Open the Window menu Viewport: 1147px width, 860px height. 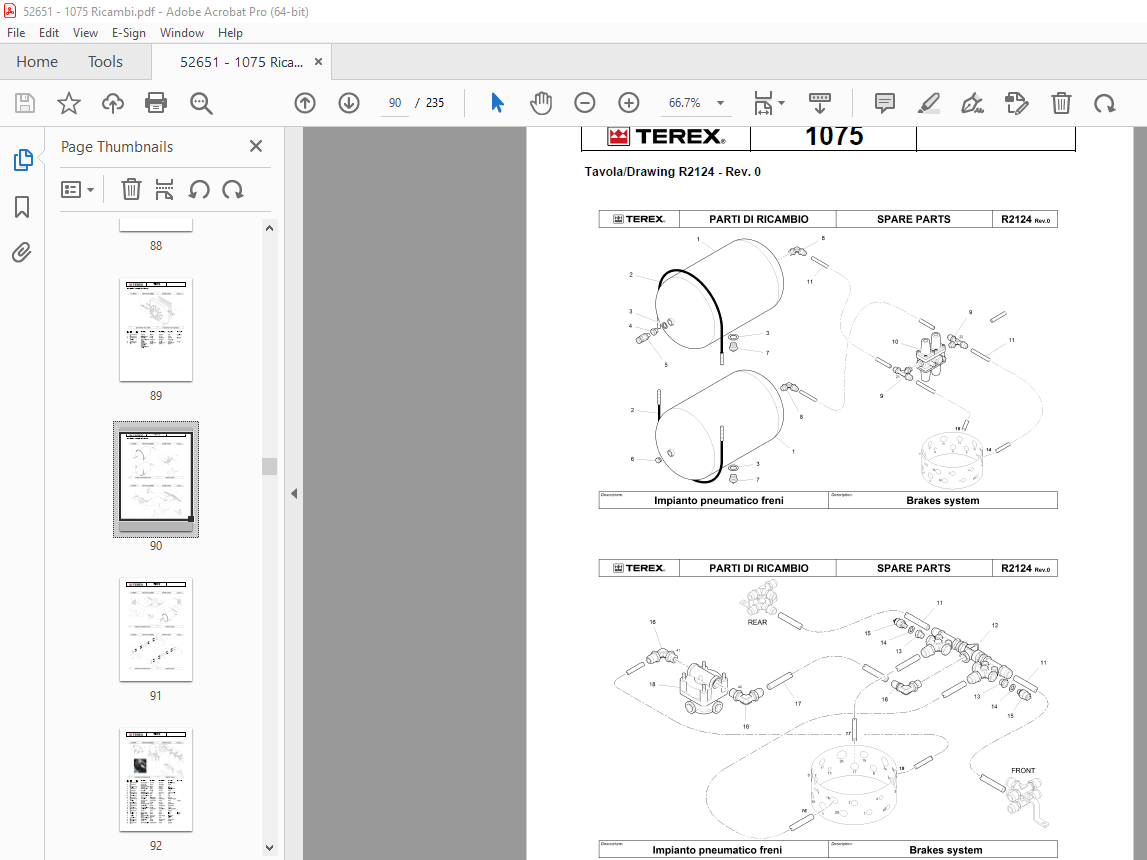181,33
